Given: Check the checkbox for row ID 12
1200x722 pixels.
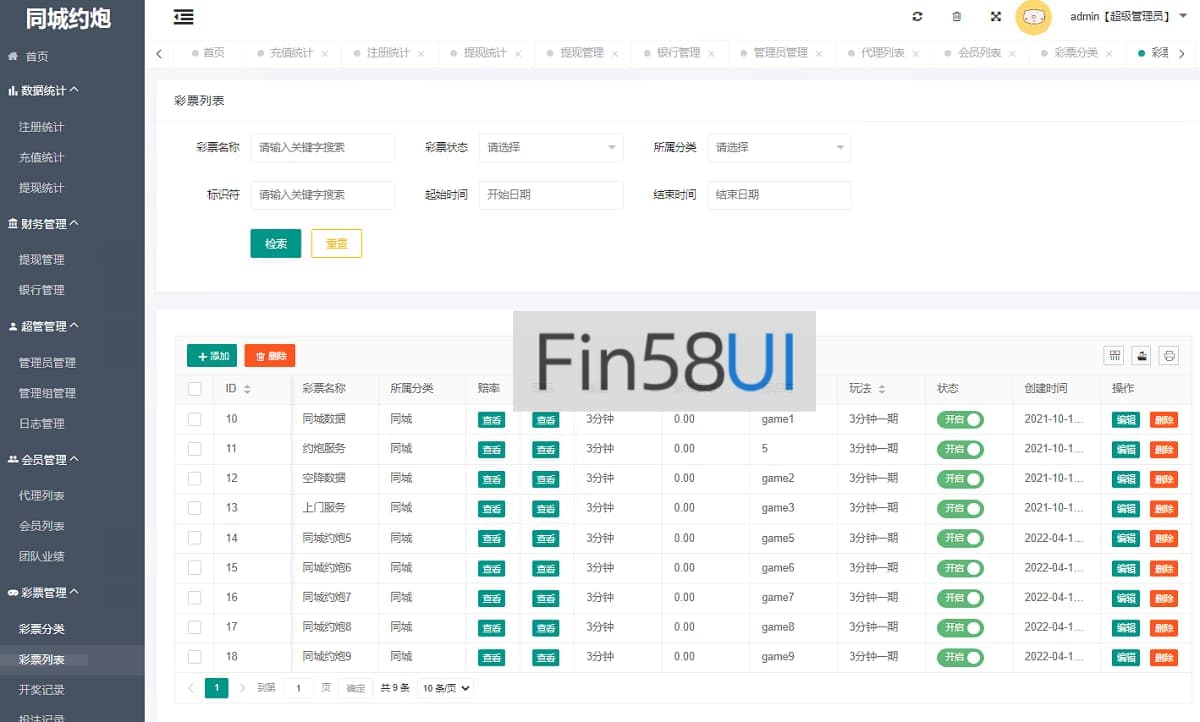Looking at the screenshot, I should pos(195,478).
